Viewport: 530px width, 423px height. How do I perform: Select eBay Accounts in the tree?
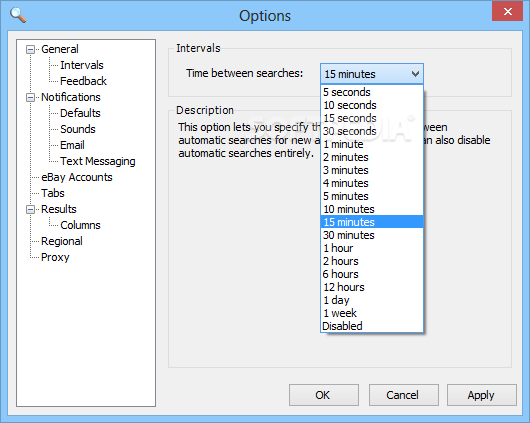point(77,177)
